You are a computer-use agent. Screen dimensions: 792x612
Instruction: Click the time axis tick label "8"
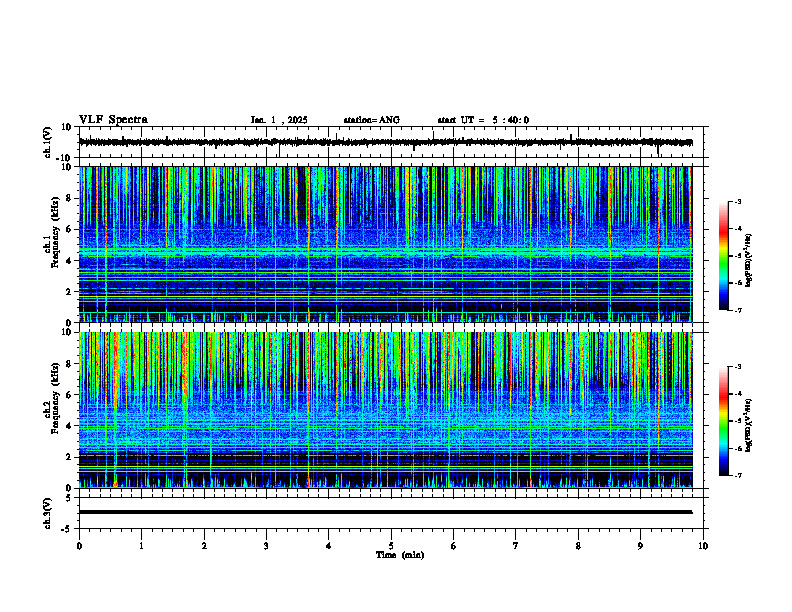[x=578, y=546]
